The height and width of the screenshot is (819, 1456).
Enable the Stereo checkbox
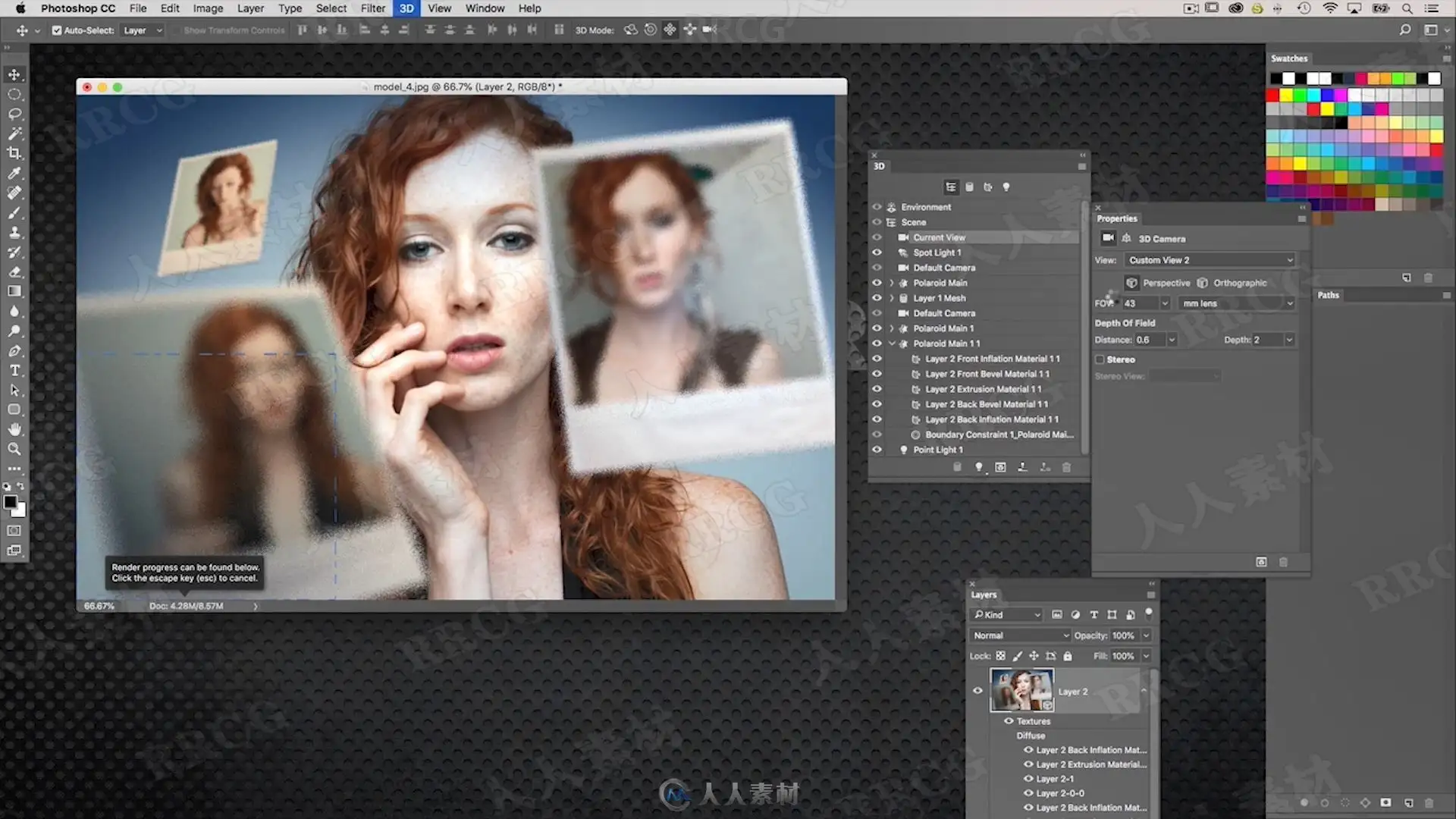pyautogui.click(x=1100, y=359)
